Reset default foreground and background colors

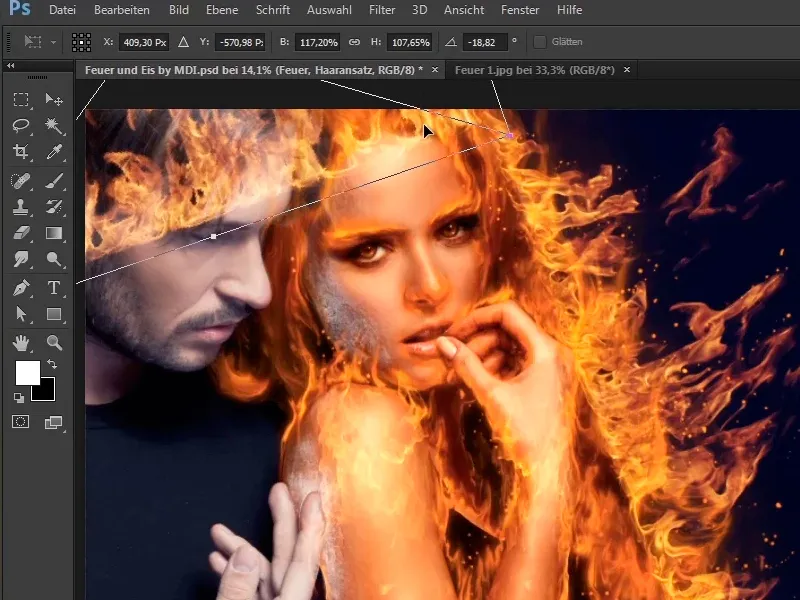pyautogui.click(x=18, y=397)
